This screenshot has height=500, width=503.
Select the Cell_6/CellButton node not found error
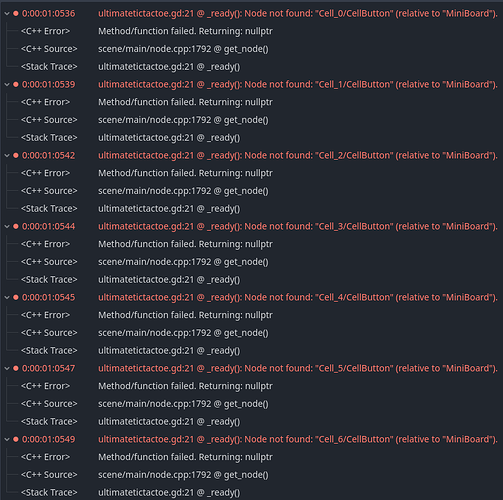point(298,440)
